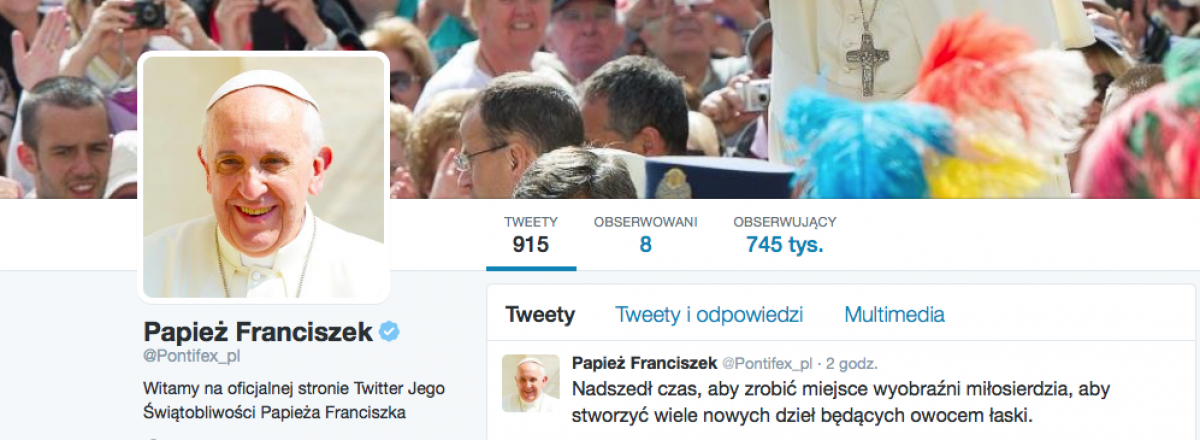Click the small avatar beside the tweet
This screenshot has width=1200, height=440.
(530, 383)
